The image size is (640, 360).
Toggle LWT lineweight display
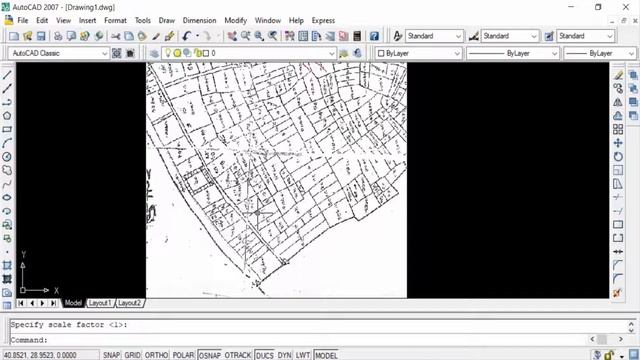[303, 355]
